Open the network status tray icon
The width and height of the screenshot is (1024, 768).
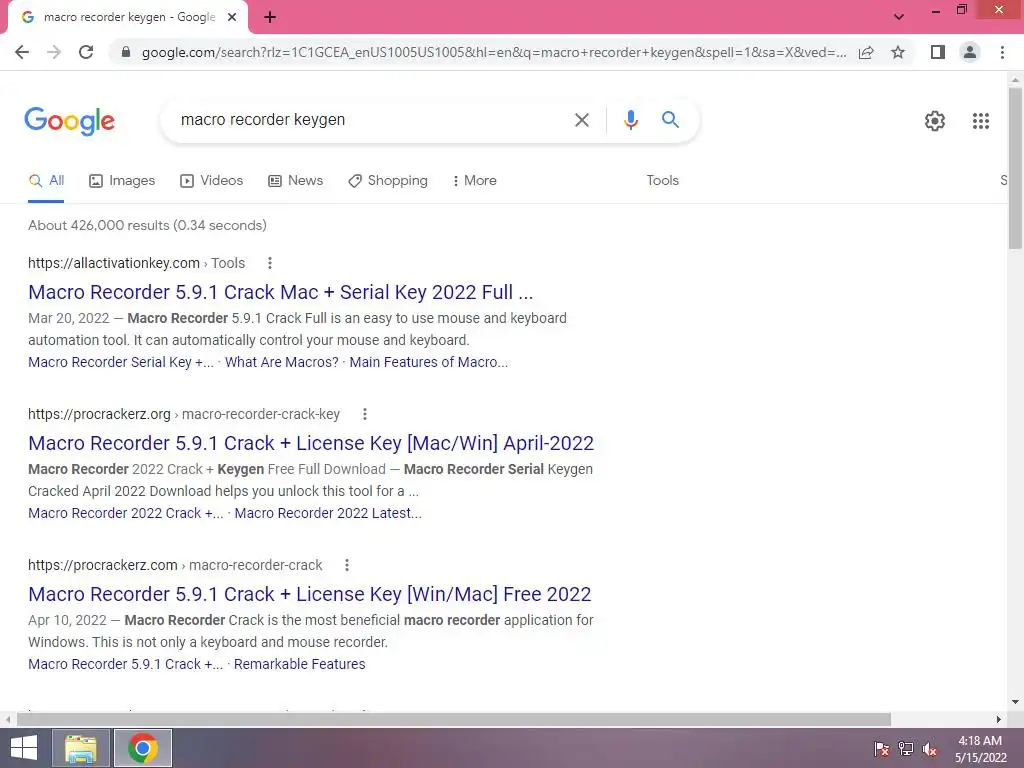click(x=906, y=749)
